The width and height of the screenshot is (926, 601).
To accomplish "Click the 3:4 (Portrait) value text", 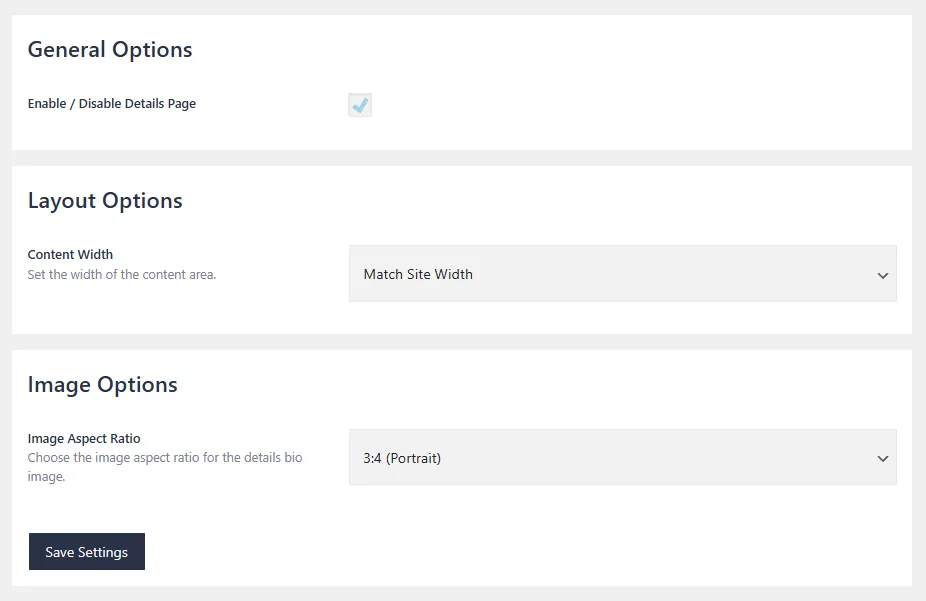I will coord(402,458).
